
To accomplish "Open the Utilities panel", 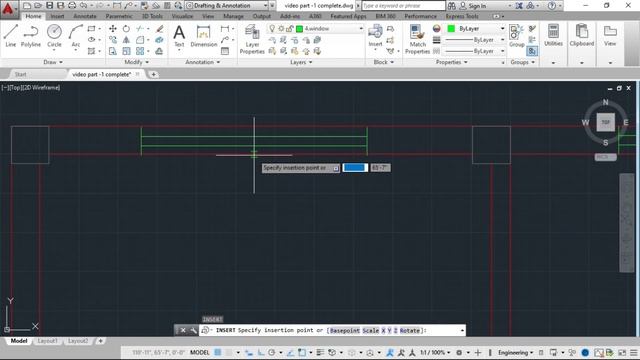I will click(x=553, y=35).
